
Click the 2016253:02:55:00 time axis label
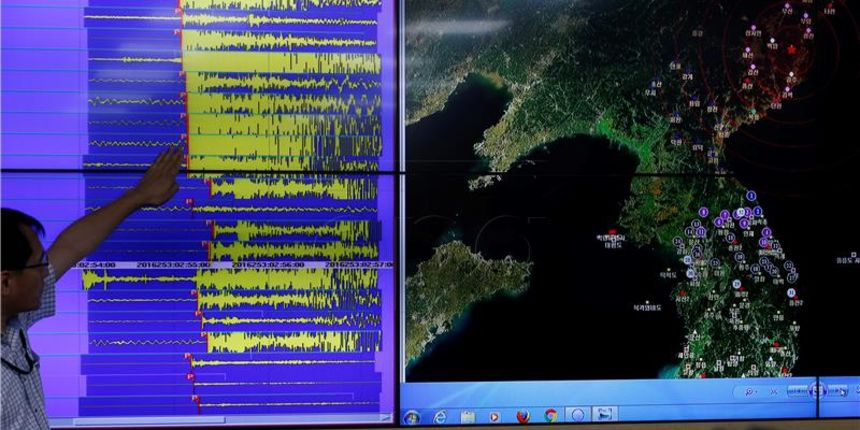pos(173,265)
